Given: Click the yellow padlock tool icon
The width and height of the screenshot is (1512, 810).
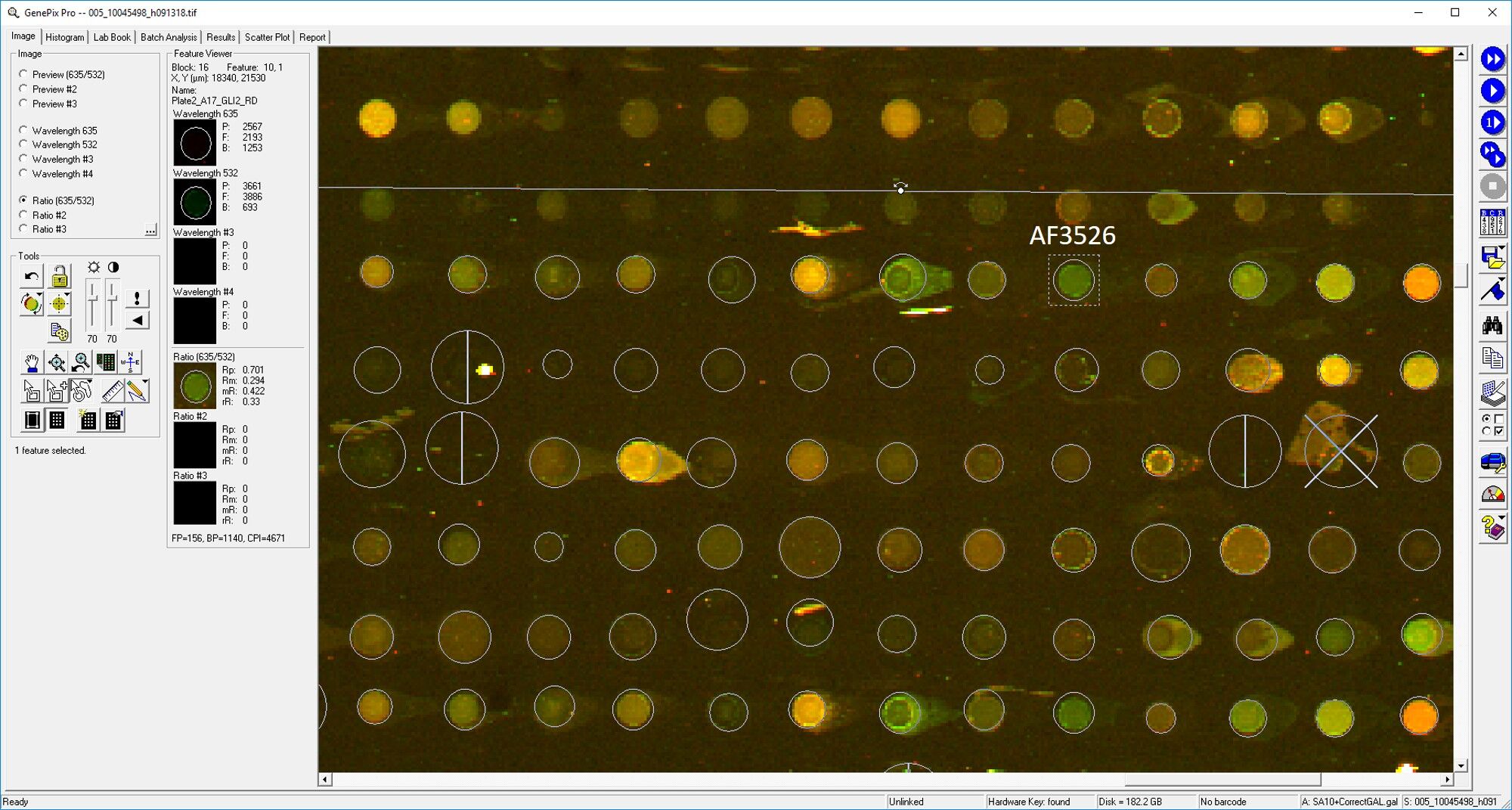Looking at the screenshot, I should [59, 277].
